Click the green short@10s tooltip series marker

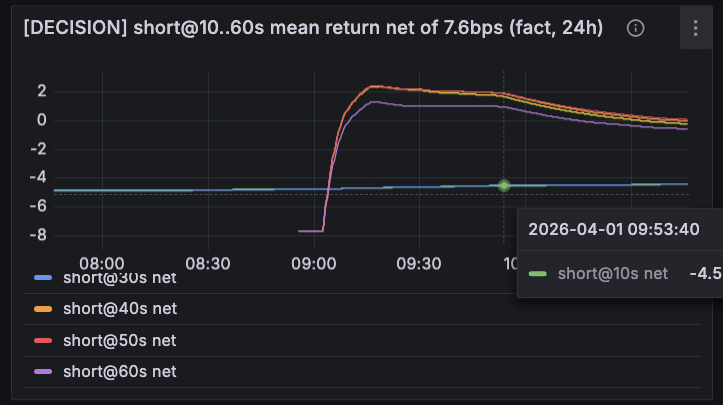pos(538,273)
